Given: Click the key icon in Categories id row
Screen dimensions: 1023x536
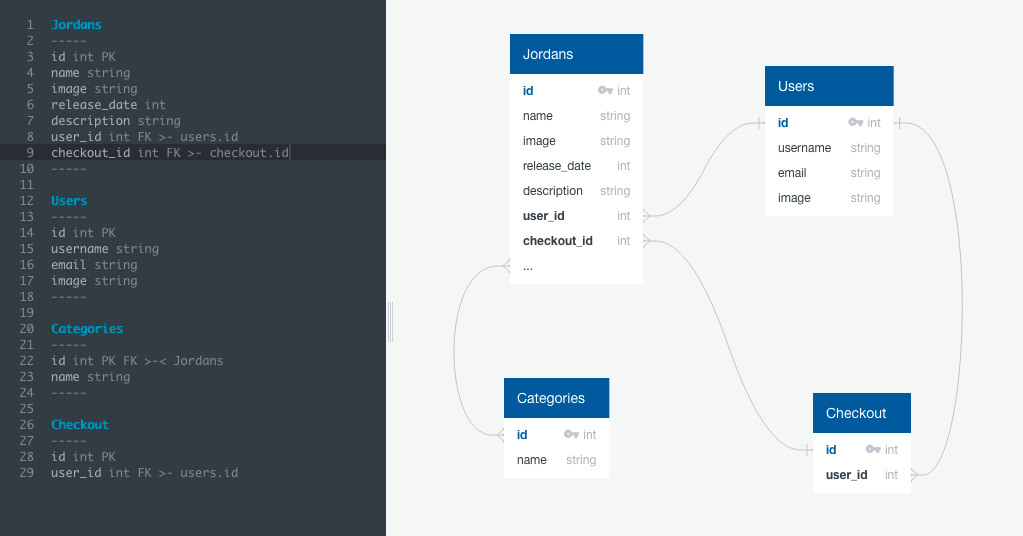Looking at the screenshot, I should pyautogui.click(x=571, y=434).
